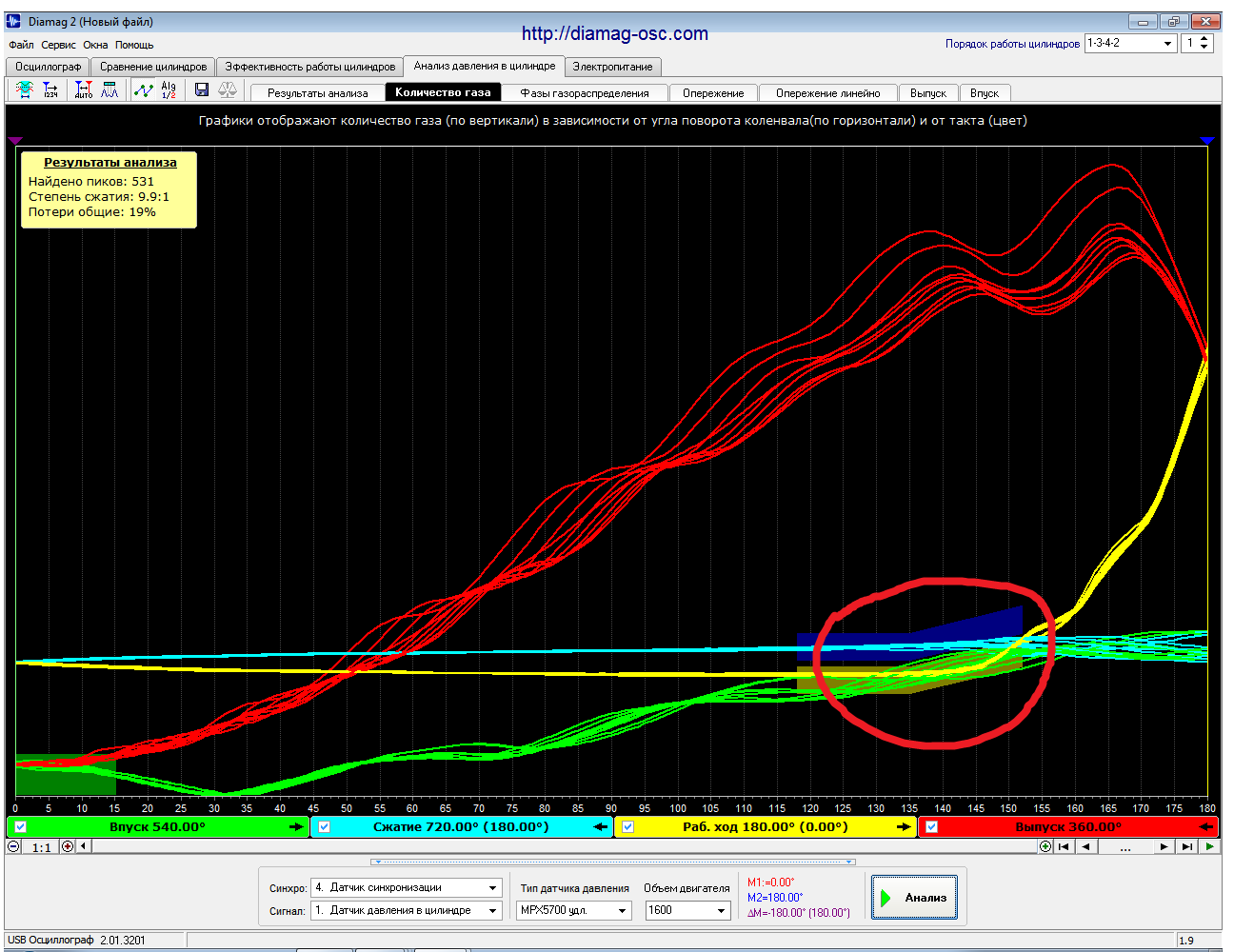The width and height of the screenshot is (1234, 952).
Task: Open the Объем двигателя 1600 dropdown
Action: pos(688,910)
